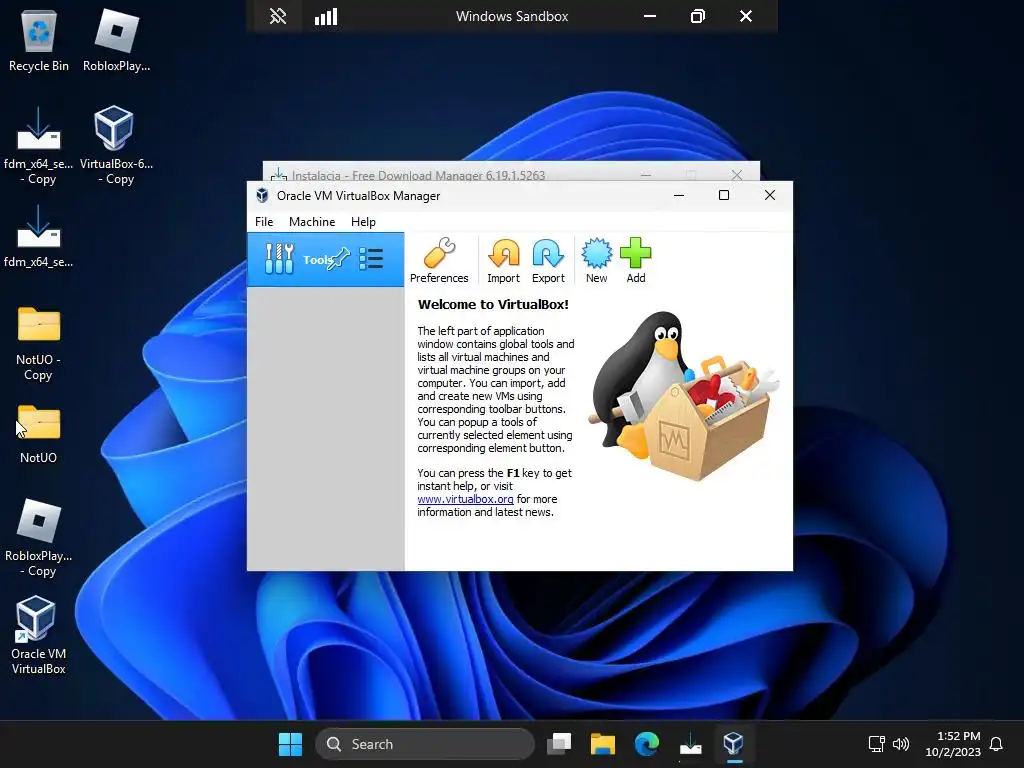The image size is (1024, 768).
Task: Open File Explorer from taskbar
Action: 603,744
